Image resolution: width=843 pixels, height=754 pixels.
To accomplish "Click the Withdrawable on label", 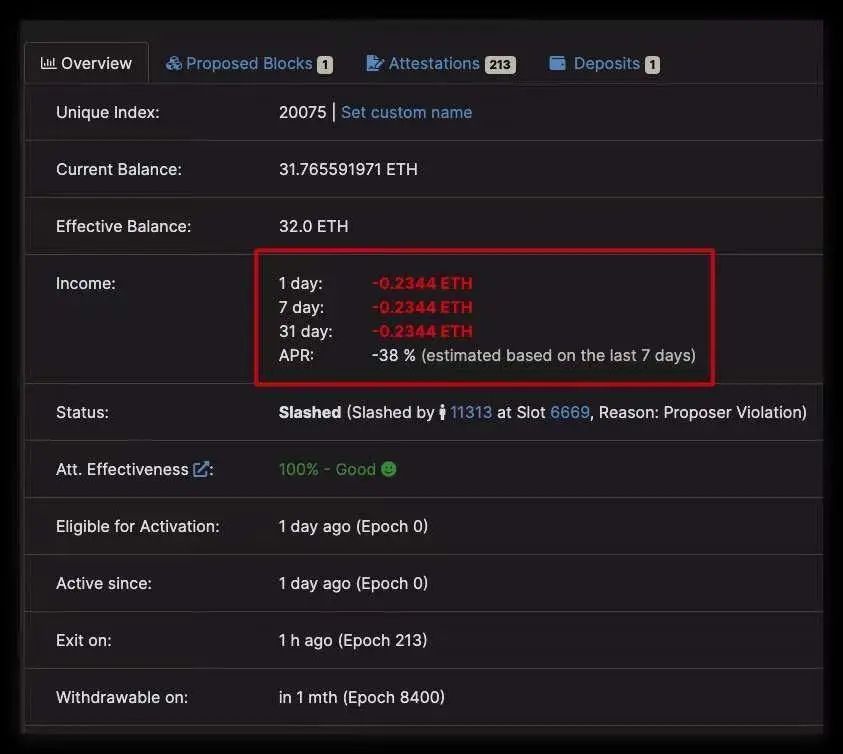I will 122,698.
